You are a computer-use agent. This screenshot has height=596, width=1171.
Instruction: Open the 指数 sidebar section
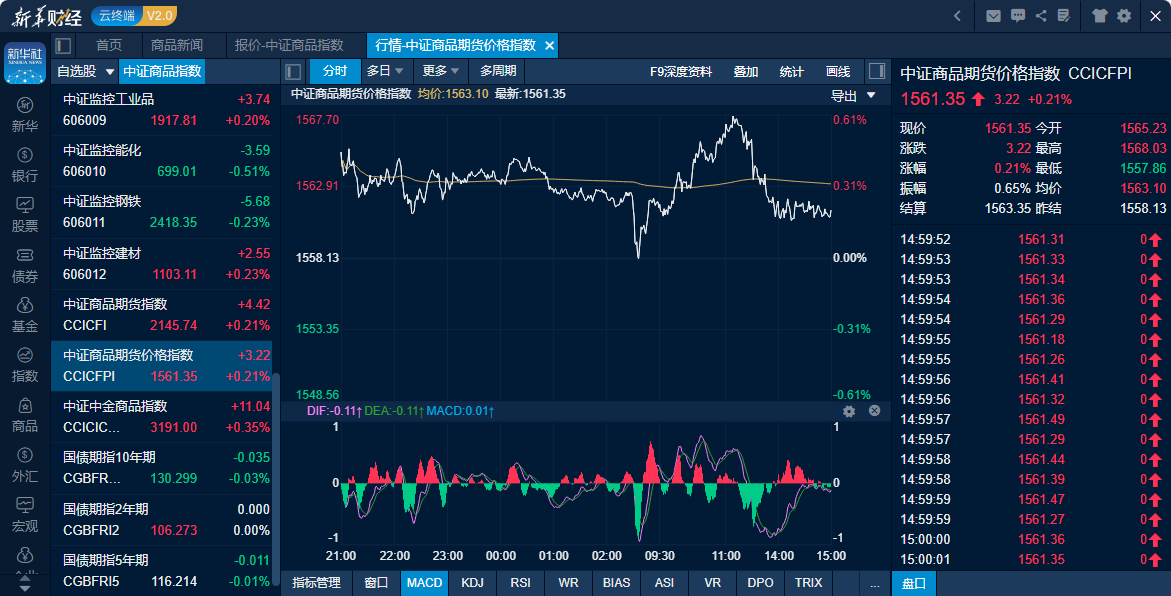25,364
